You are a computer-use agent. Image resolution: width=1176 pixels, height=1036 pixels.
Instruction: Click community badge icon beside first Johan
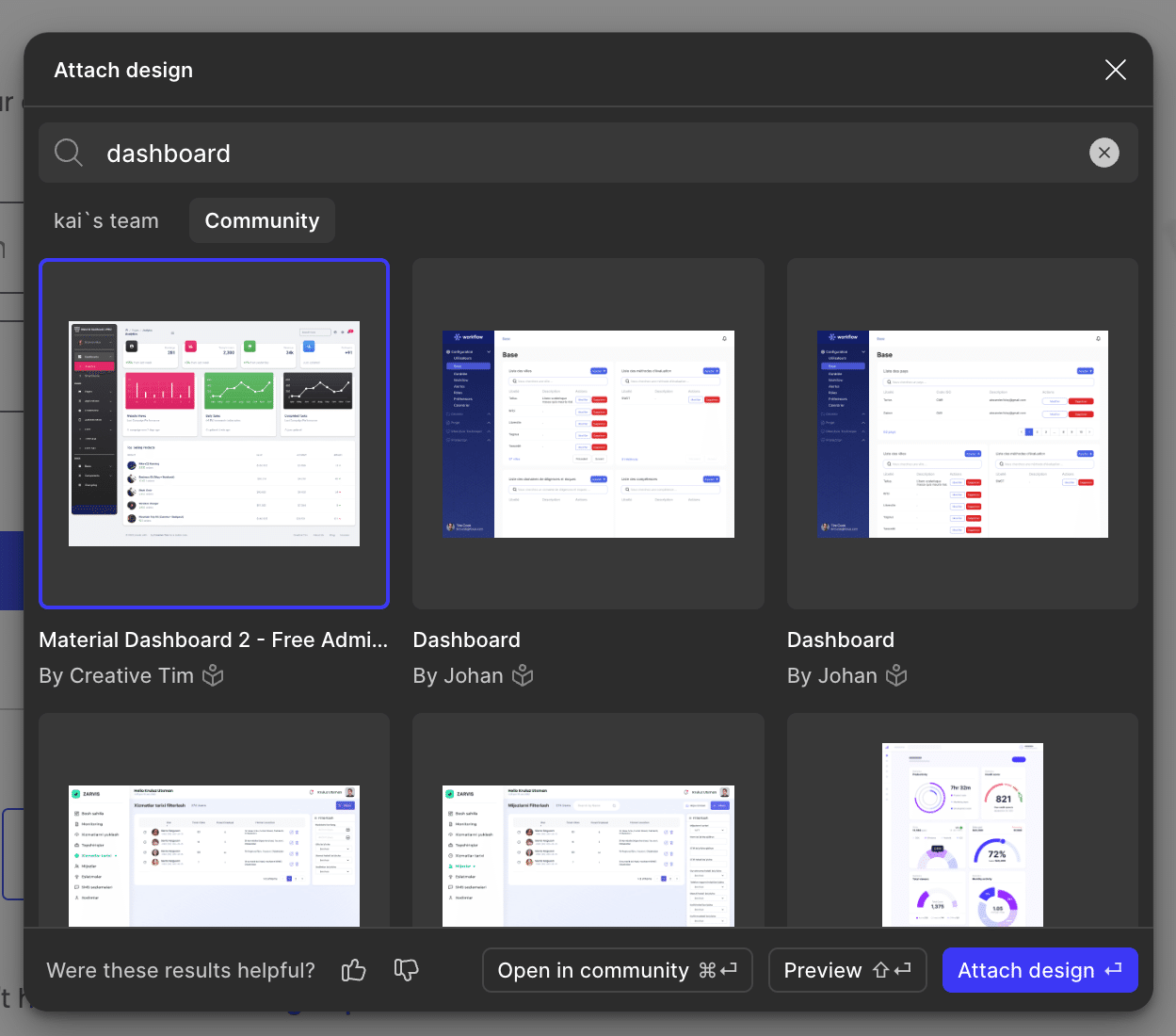523,675
